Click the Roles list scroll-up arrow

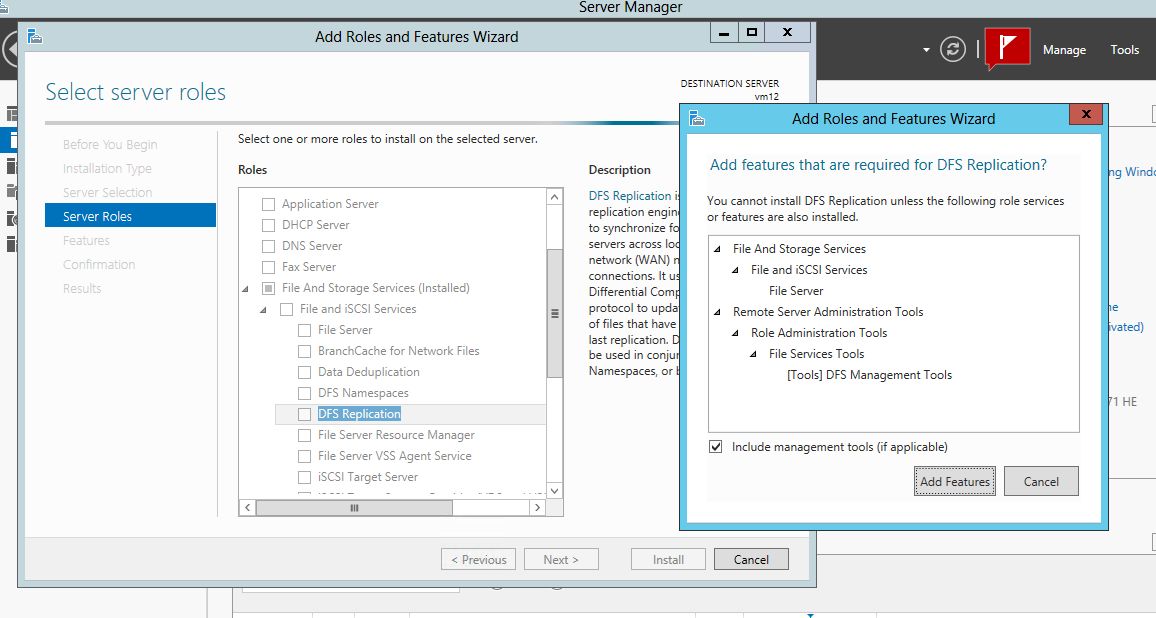(554, 196)
